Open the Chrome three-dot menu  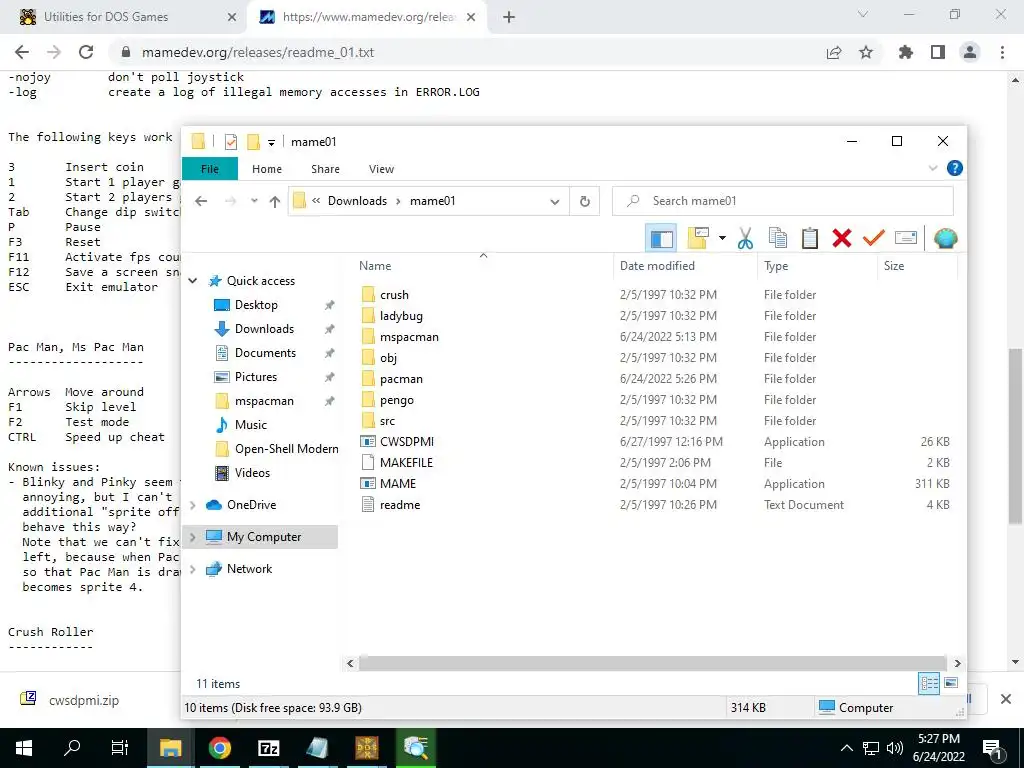click(1002, 52)
